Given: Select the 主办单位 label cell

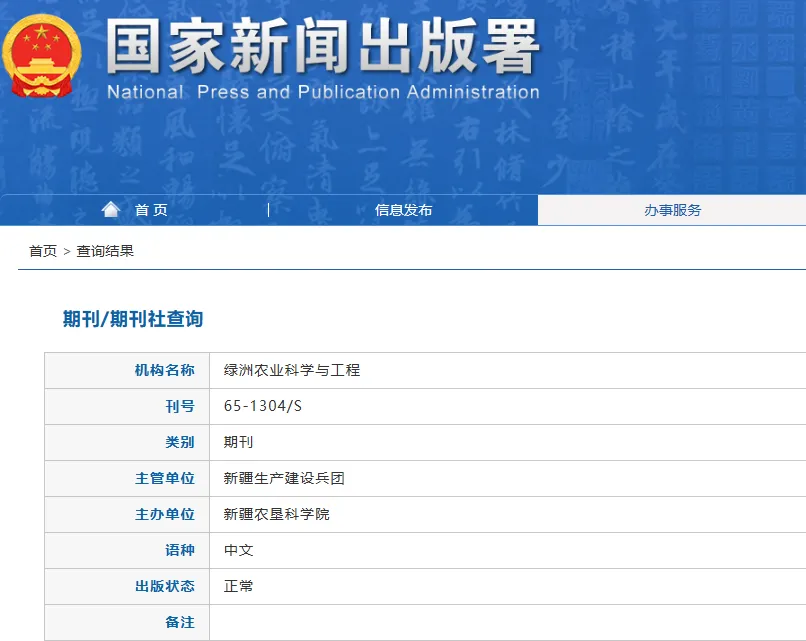Looking at the screenshot, I should pyautogui.click(x=127, y=515).
